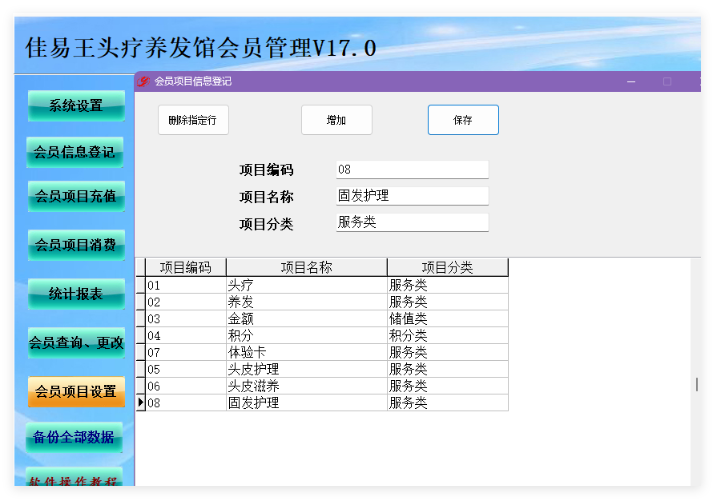Click code cell 03 in the table
The image size is (714, 499).
tap(186, 319)
